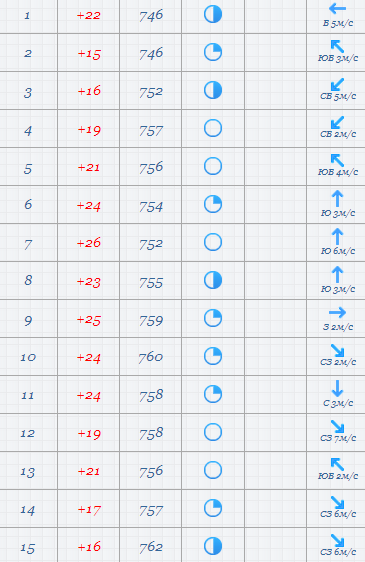Click the north wind arrow for day 11
Image resolution: width=365 pixels, height=562 pixels.
point(337,389)
